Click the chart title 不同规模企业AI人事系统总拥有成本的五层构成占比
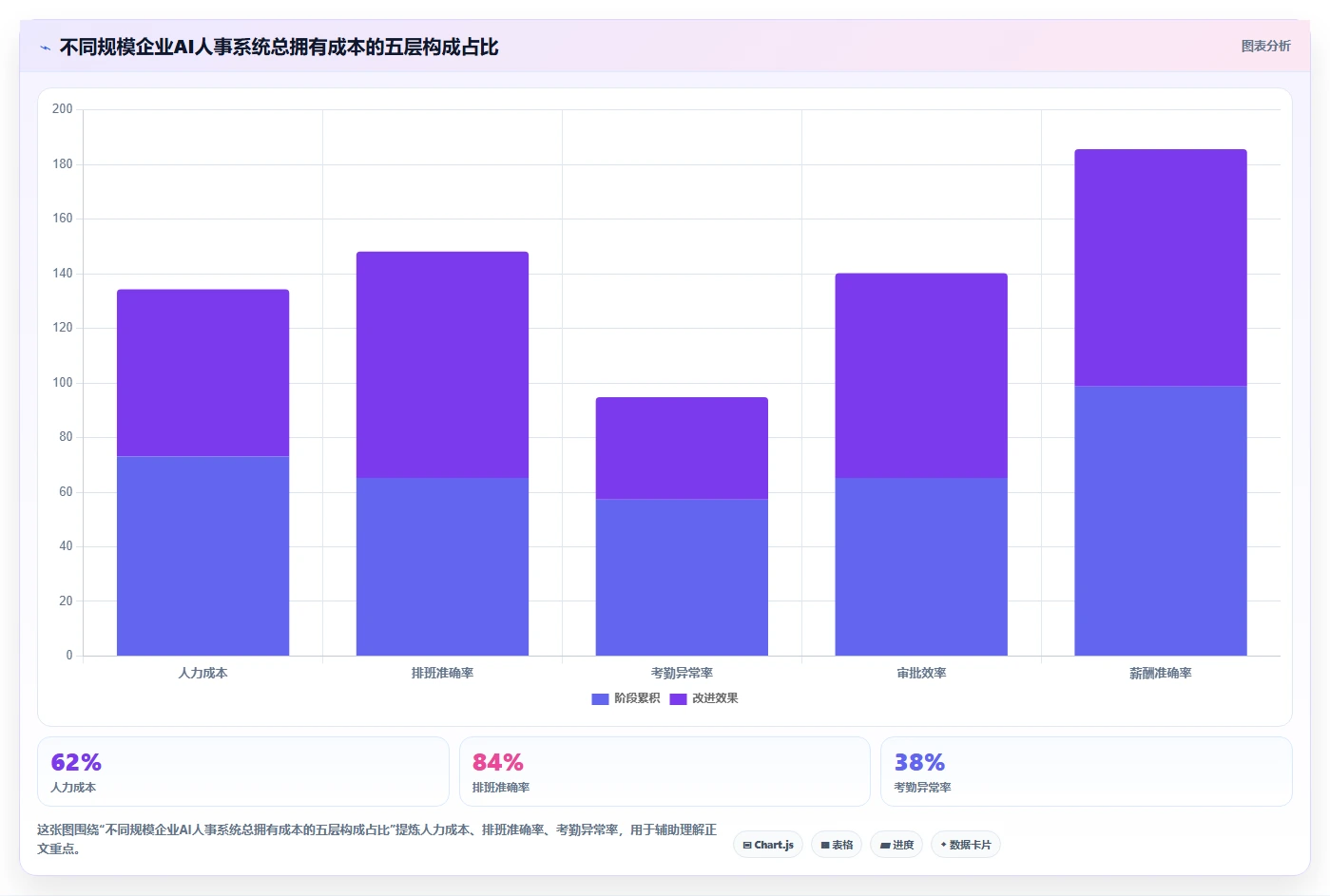 point(279,48)
